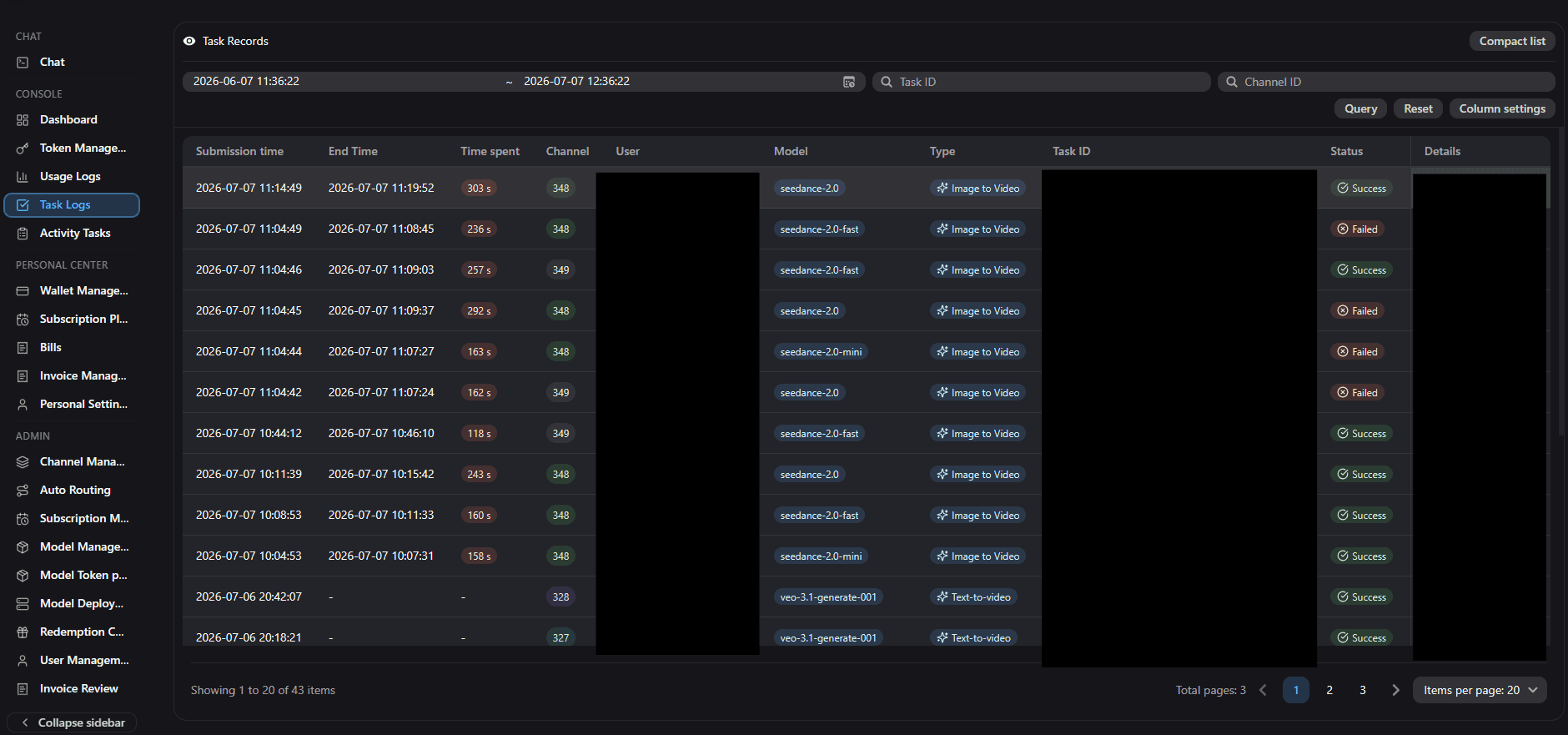Image resolution: width=1568 pixels, height=735 pixels.
Task: Open Chat from the sidebar
Action: [x=52, y=63]
